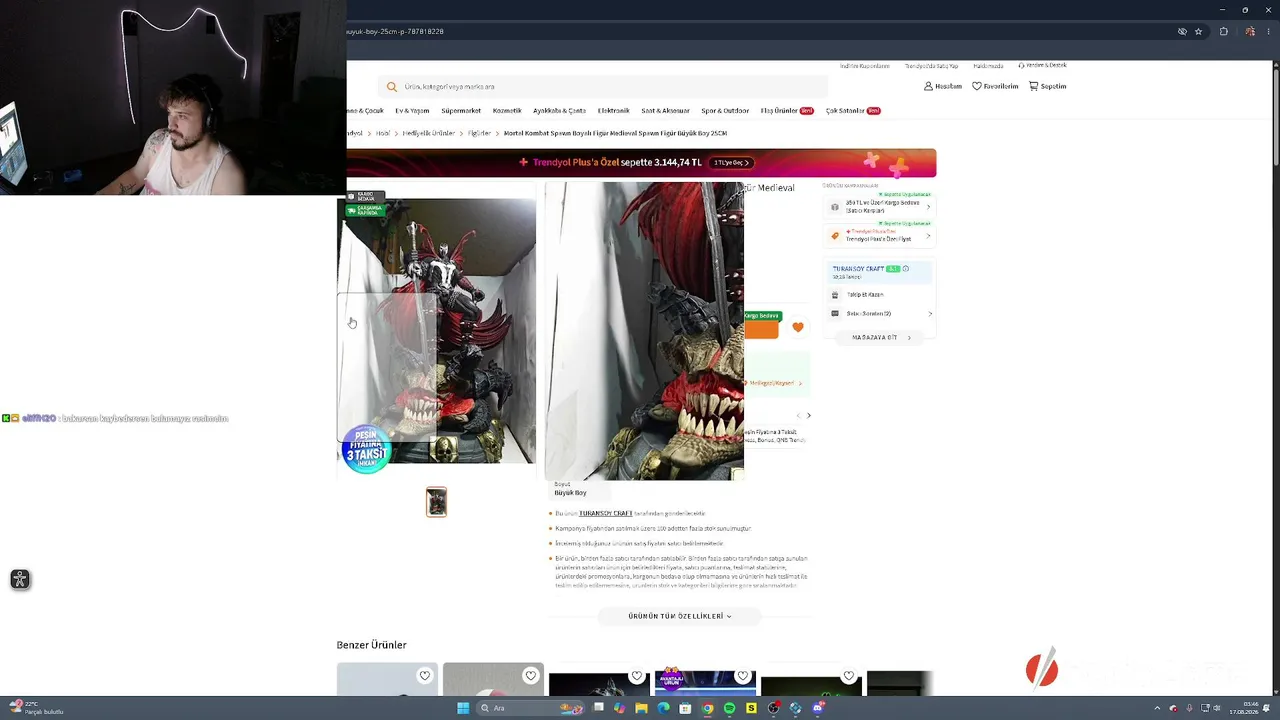Open the Hakkımızda link

coord(988,66)
